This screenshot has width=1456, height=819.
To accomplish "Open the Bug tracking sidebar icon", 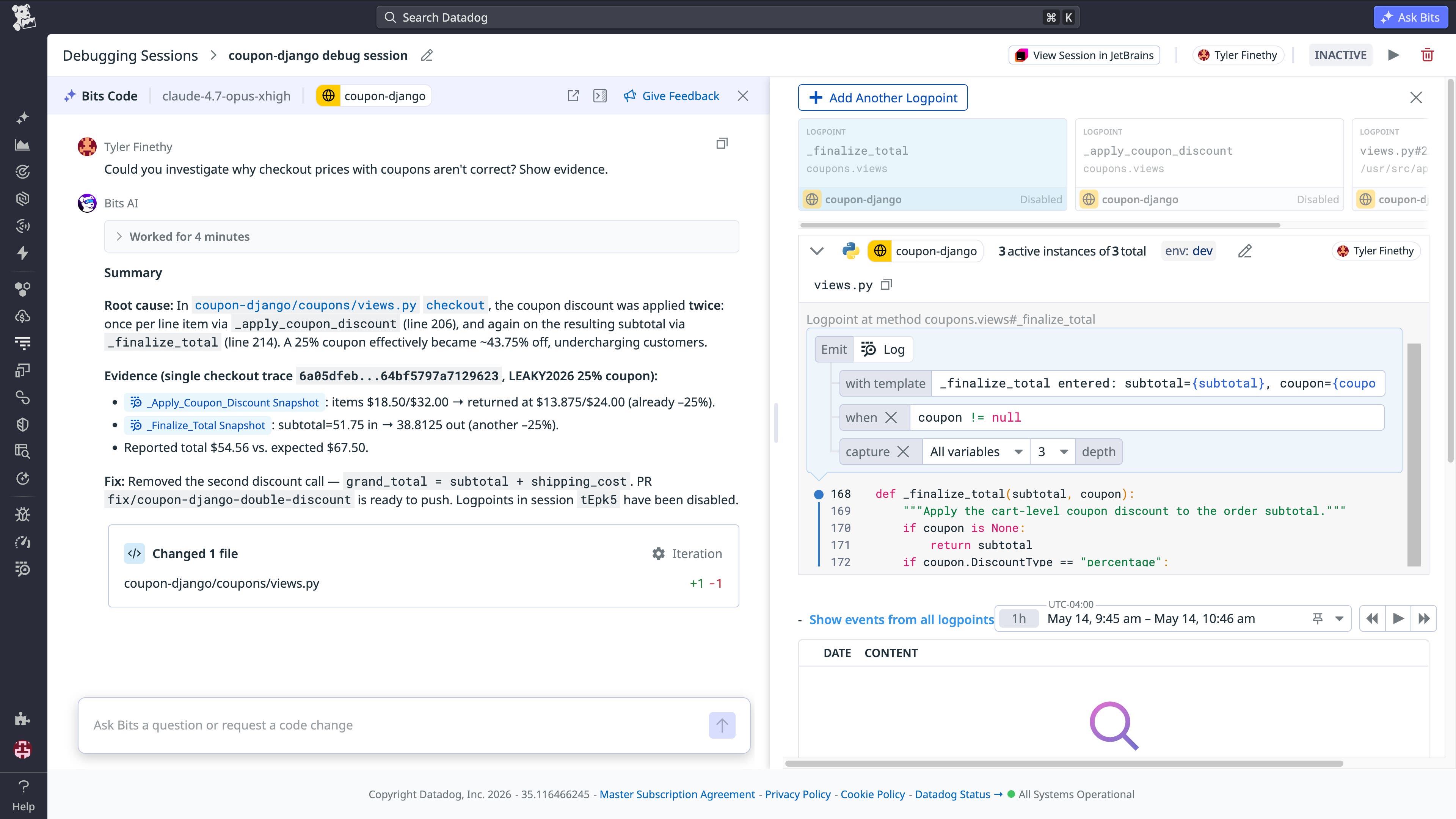I will pyautogui.click(x=23, y=515).
